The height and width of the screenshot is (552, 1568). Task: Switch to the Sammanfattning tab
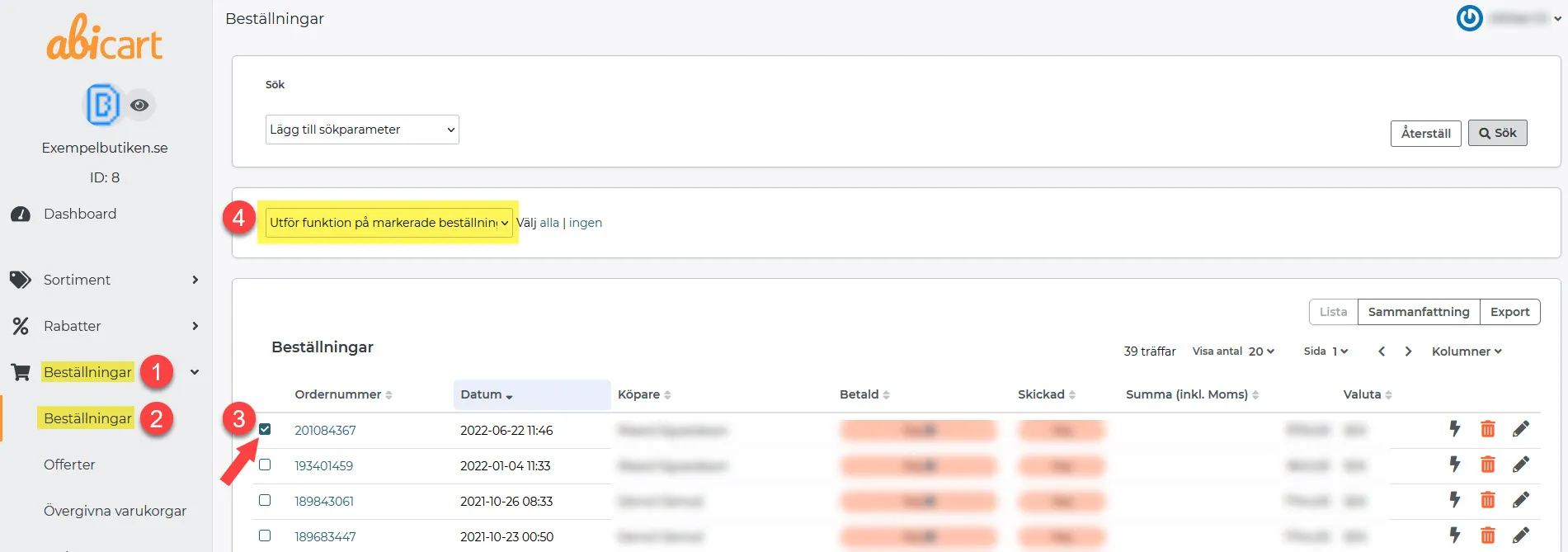click(1419, 312)
